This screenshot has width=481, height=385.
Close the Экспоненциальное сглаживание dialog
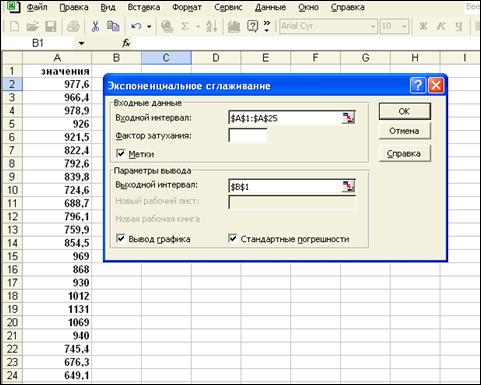(436, 86)
